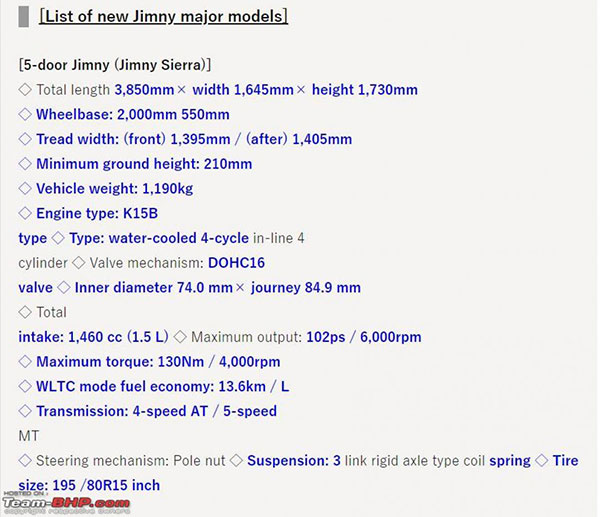Click the 'width 1,645mm' link
Screen dimensions: 600x517
(x=249, y=90)
